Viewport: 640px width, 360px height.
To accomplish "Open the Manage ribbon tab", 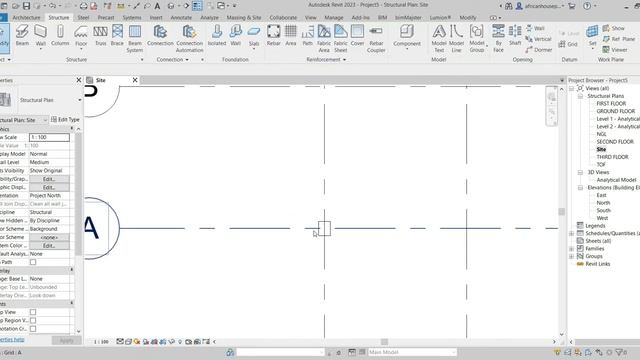I will pyautogui.click(x=333, y=18).
